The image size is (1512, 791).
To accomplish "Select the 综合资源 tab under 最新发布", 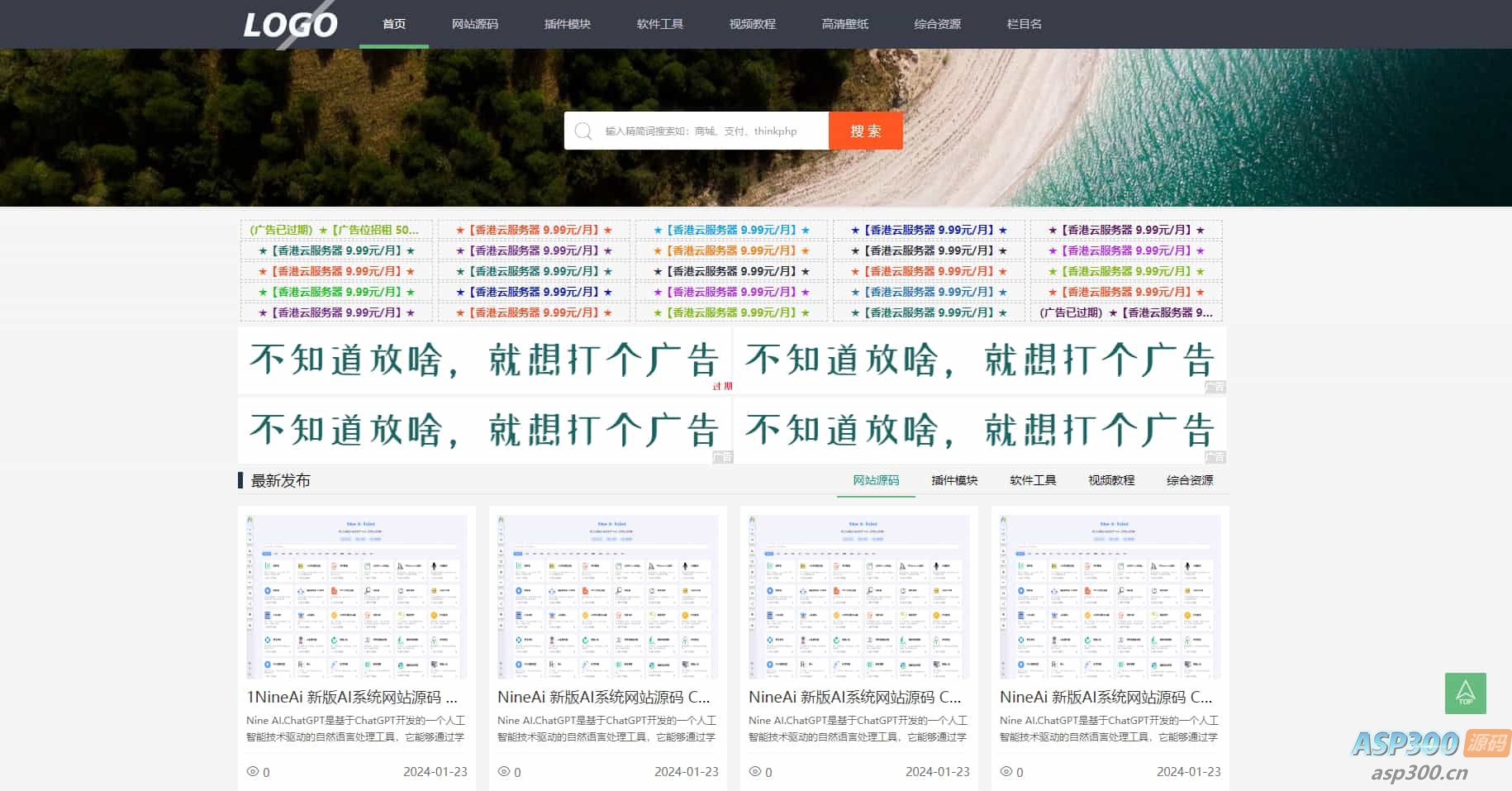I will coord(1190,479).
